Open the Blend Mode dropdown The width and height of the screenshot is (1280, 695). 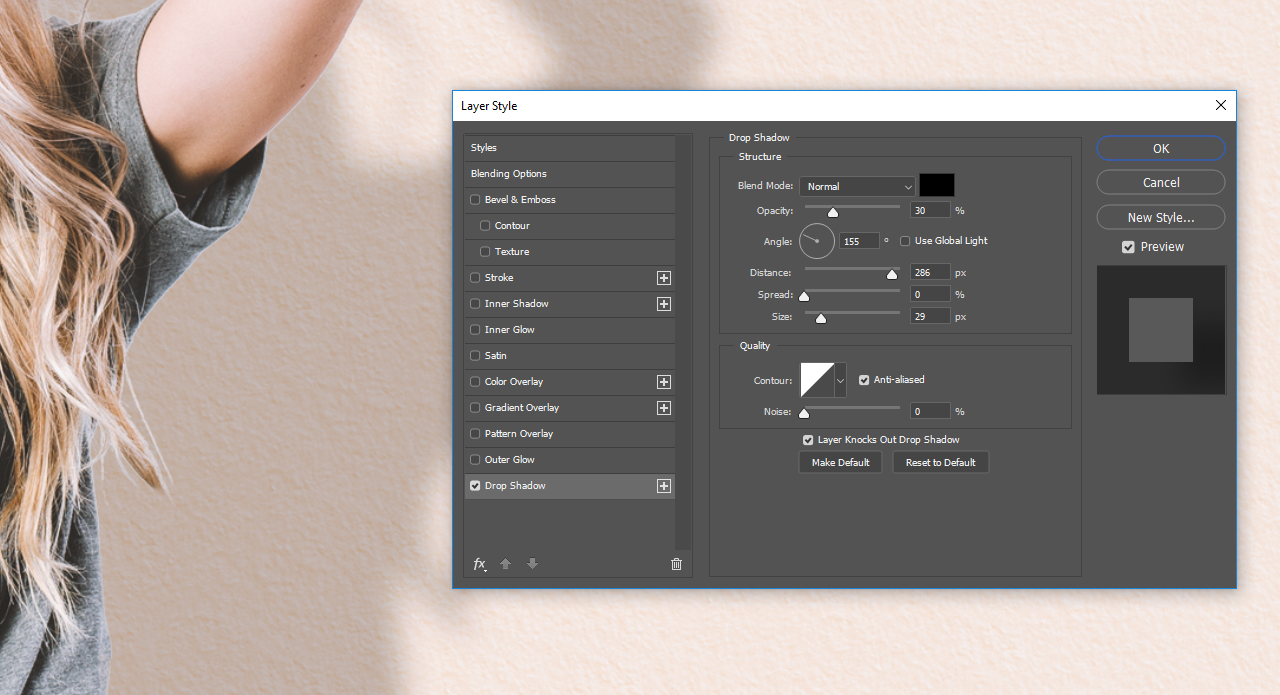click(857, 186)
